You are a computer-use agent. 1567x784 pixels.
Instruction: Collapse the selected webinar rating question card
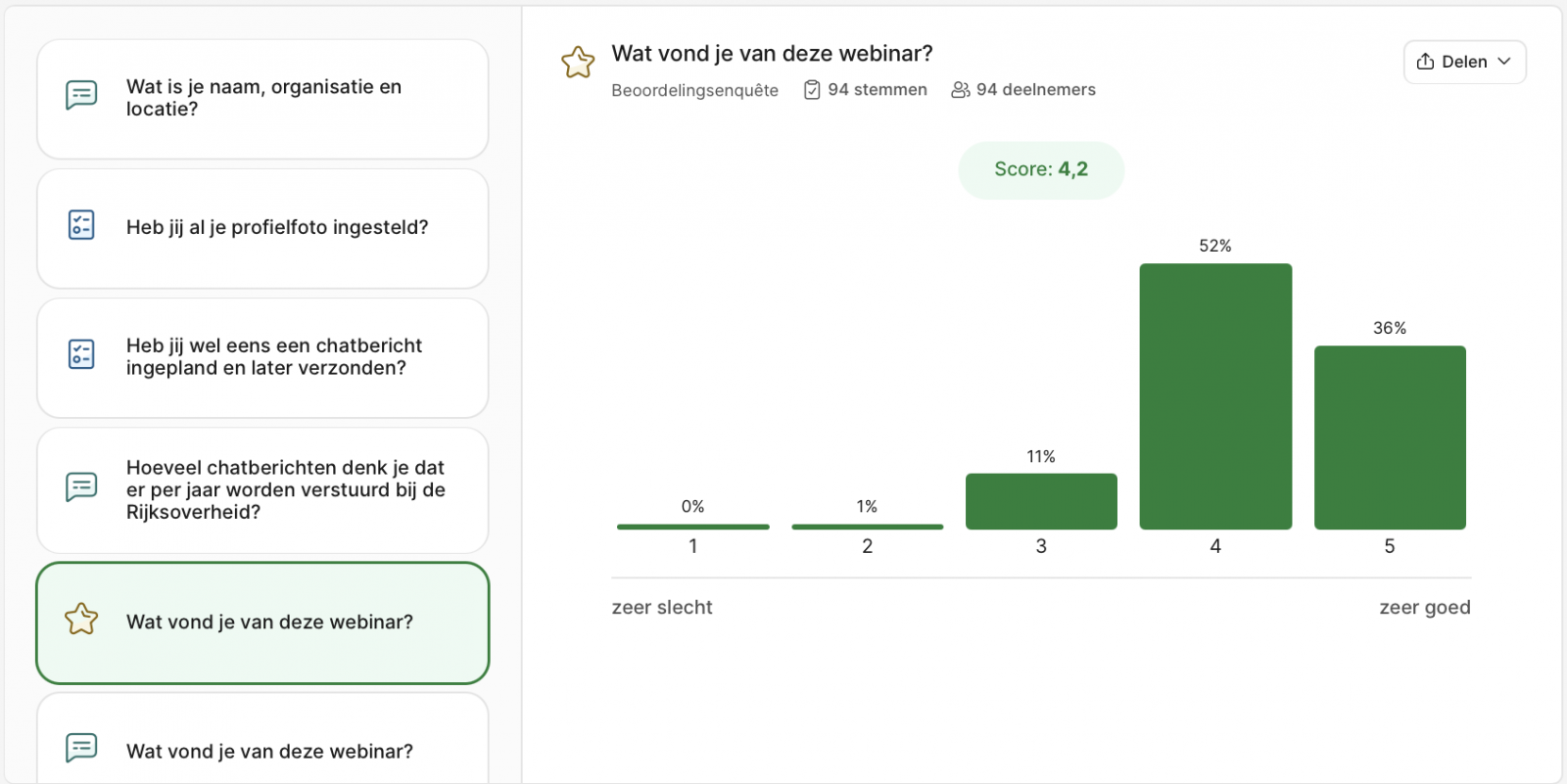tap(262, 623)
